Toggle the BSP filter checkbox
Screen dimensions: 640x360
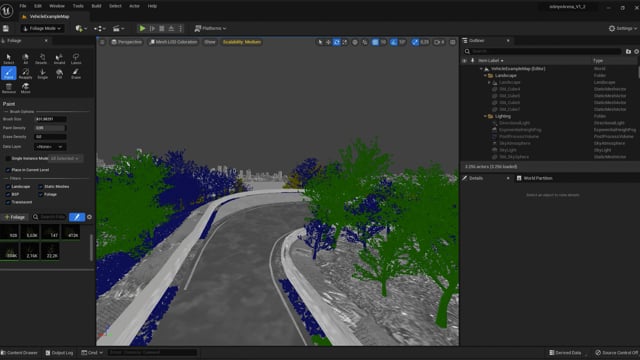pyautogui.click(x=8, y=194)
